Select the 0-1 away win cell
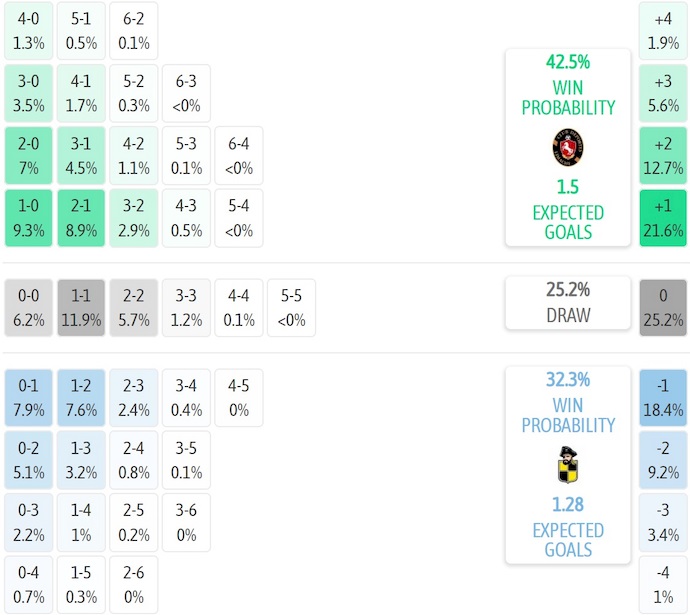The image size is (690, 615). (x=30, y=398)
